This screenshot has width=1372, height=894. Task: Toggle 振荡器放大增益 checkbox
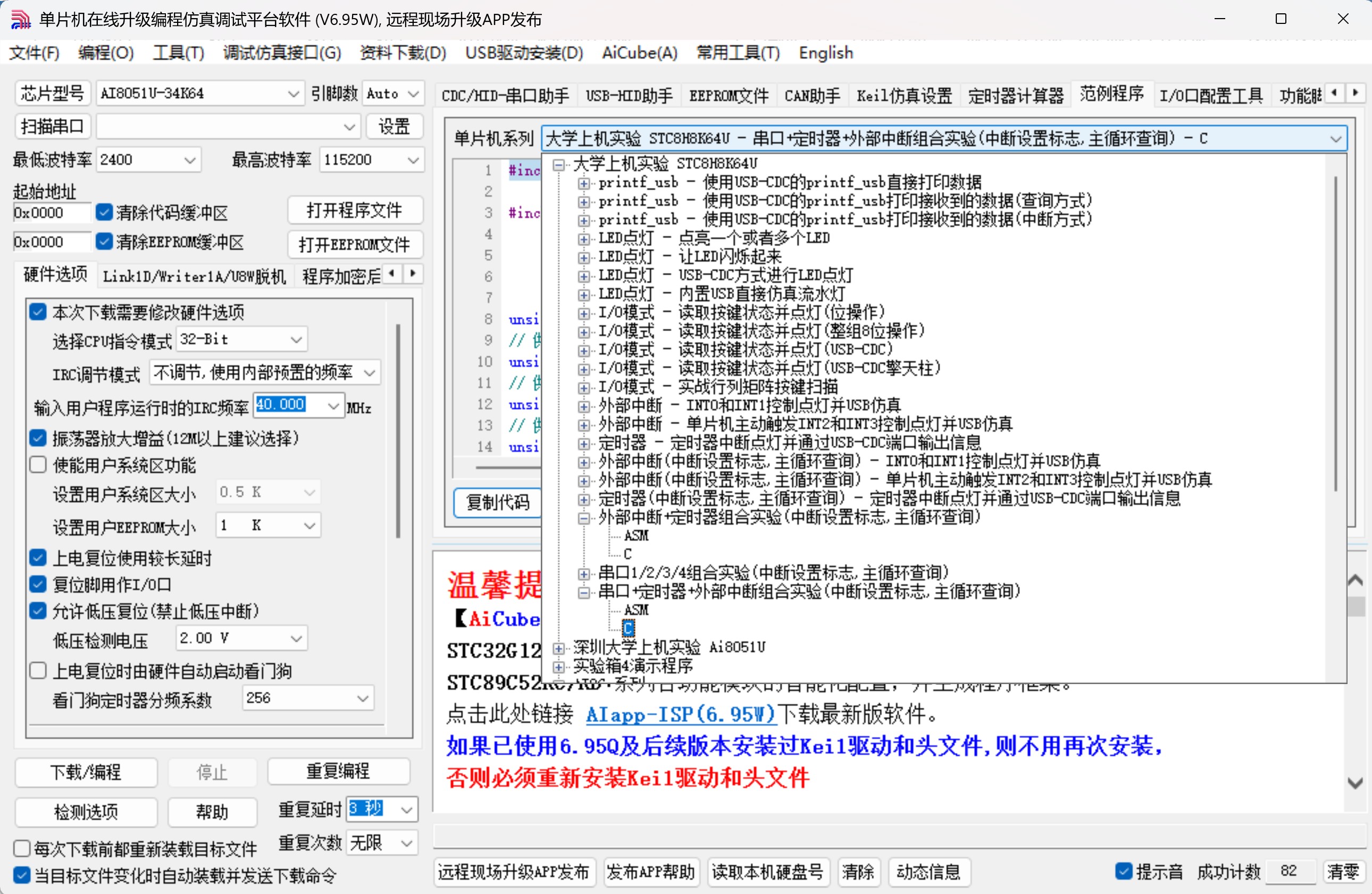38,438
